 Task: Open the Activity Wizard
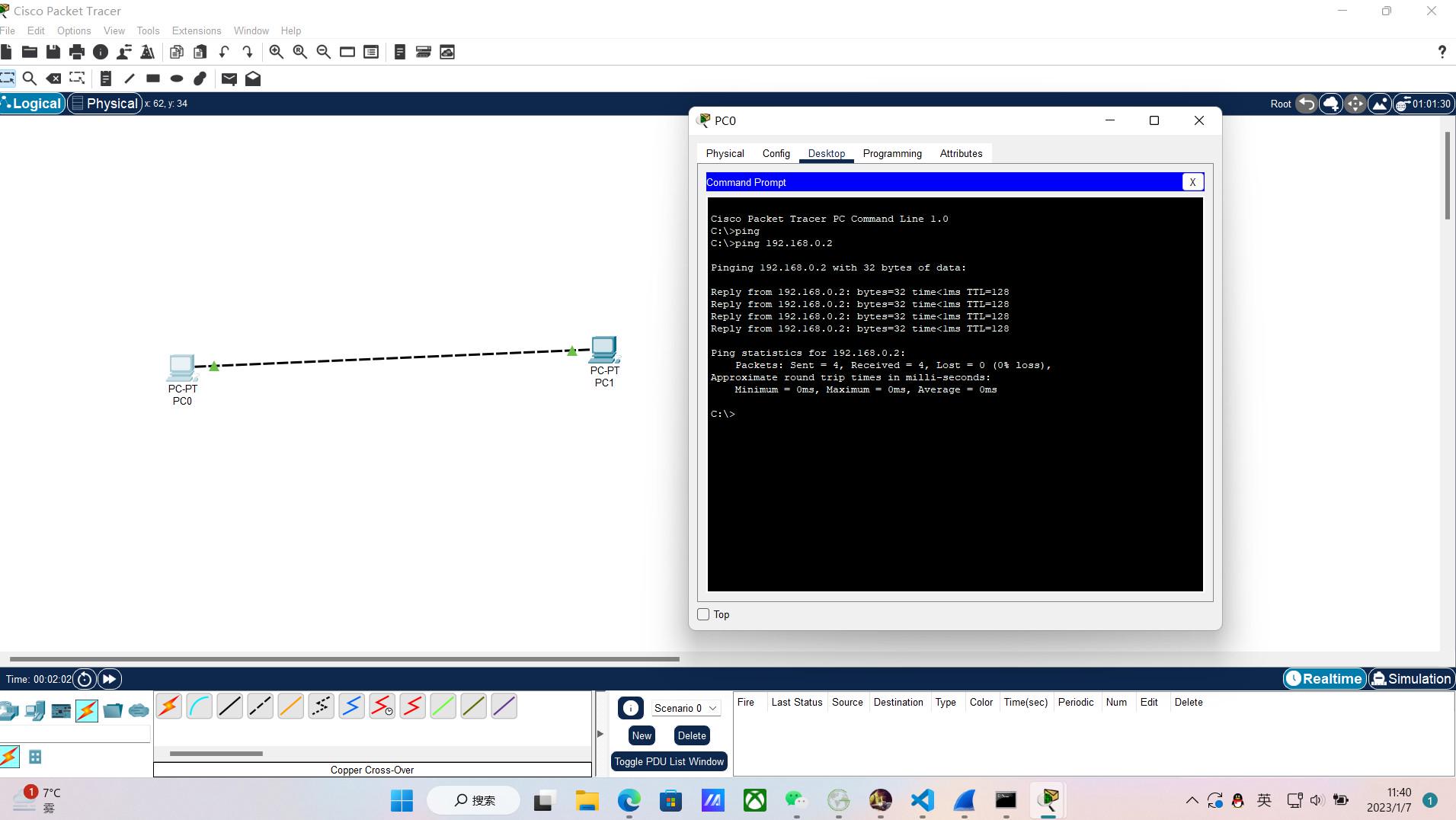pos(148,52)
